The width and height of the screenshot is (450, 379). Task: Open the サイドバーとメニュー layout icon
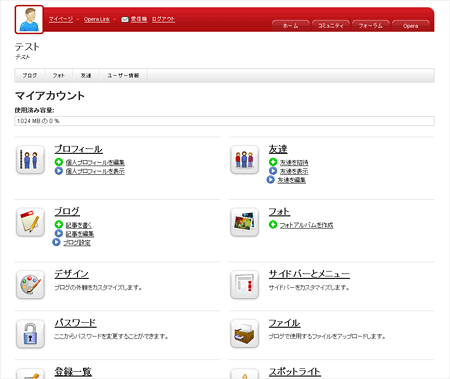pos(244,284)
